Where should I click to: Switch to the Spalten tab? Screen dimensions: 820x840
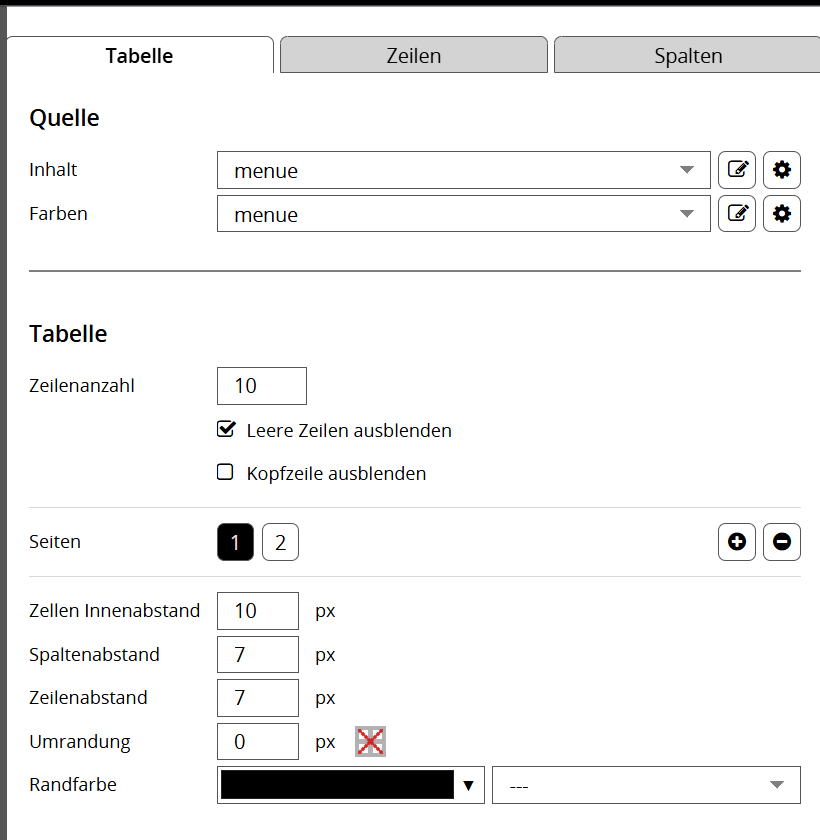point(688,56)
